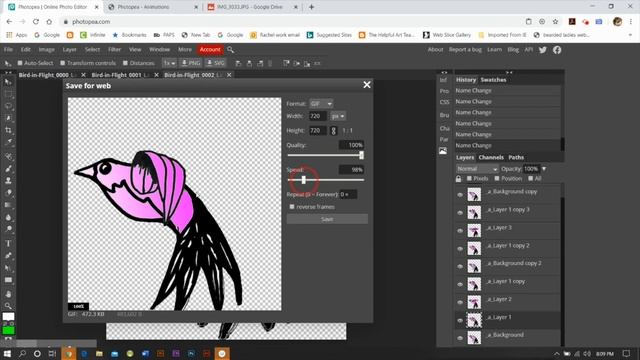Switch to the Channels tab
This screenshot has height=360, width=640.
(x=491, y=158)
